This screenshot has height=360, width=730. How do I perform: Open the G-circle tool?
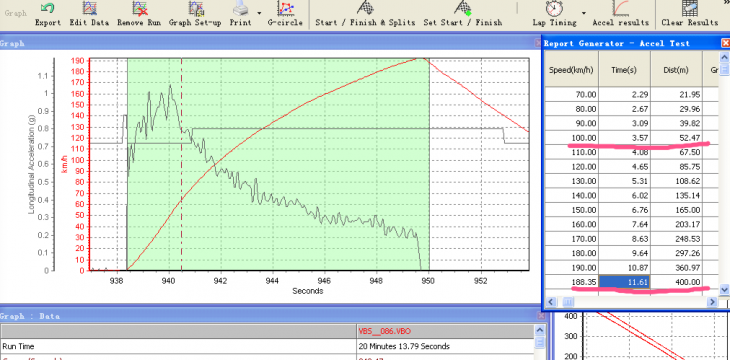coord(285,8)
